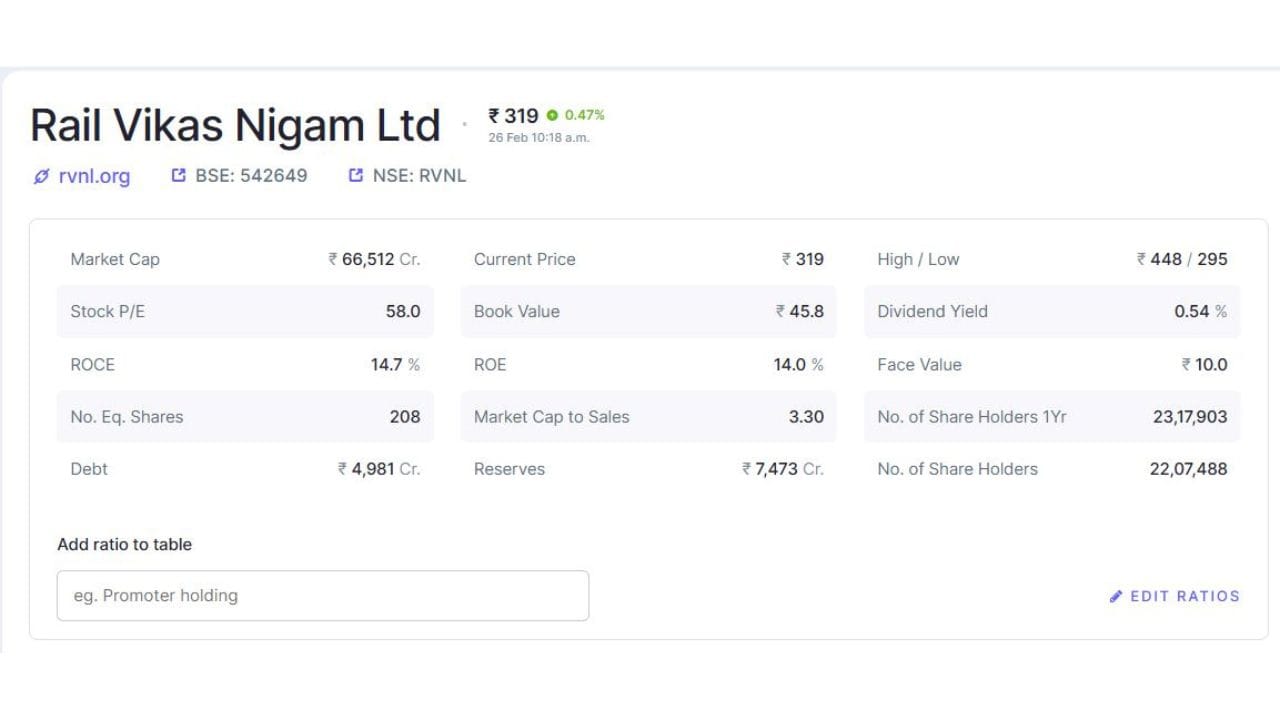Click the external-link icon before BSE: 542649
The height and width of the screenshot is (720, 1280).
(179, 176)
